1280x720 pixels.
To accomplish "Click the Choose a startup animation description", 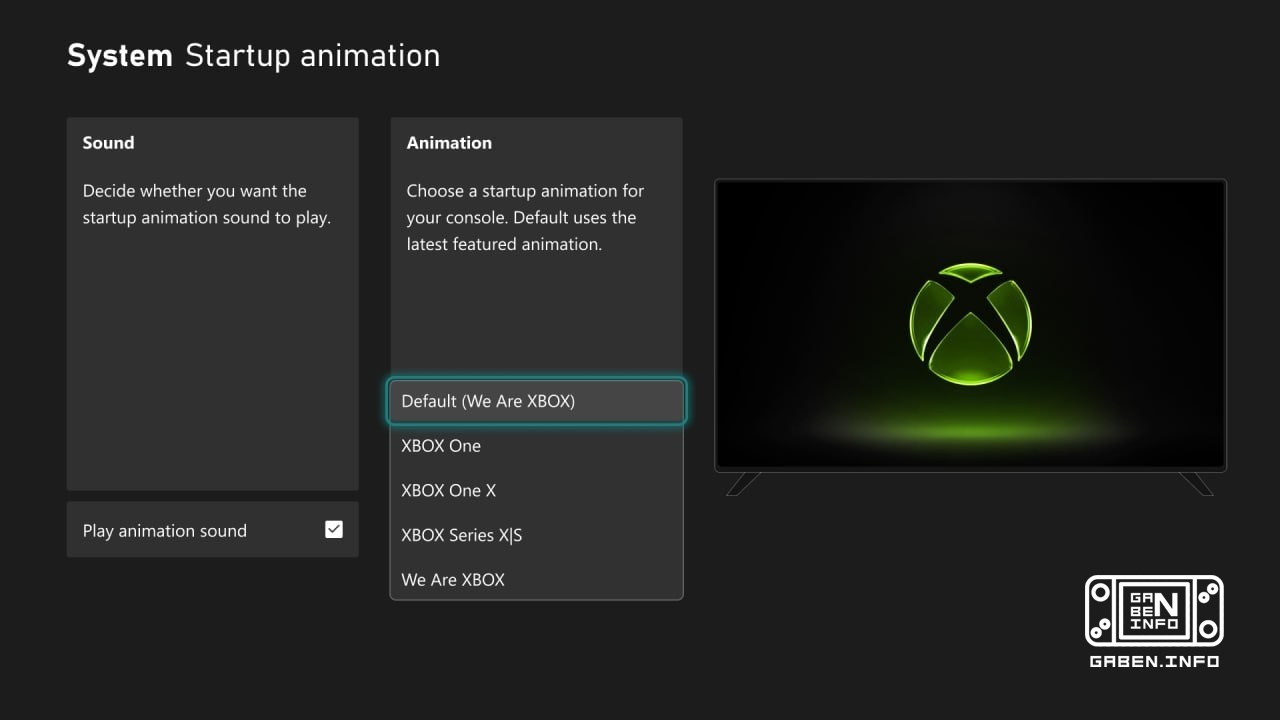I will coord(525,217).
